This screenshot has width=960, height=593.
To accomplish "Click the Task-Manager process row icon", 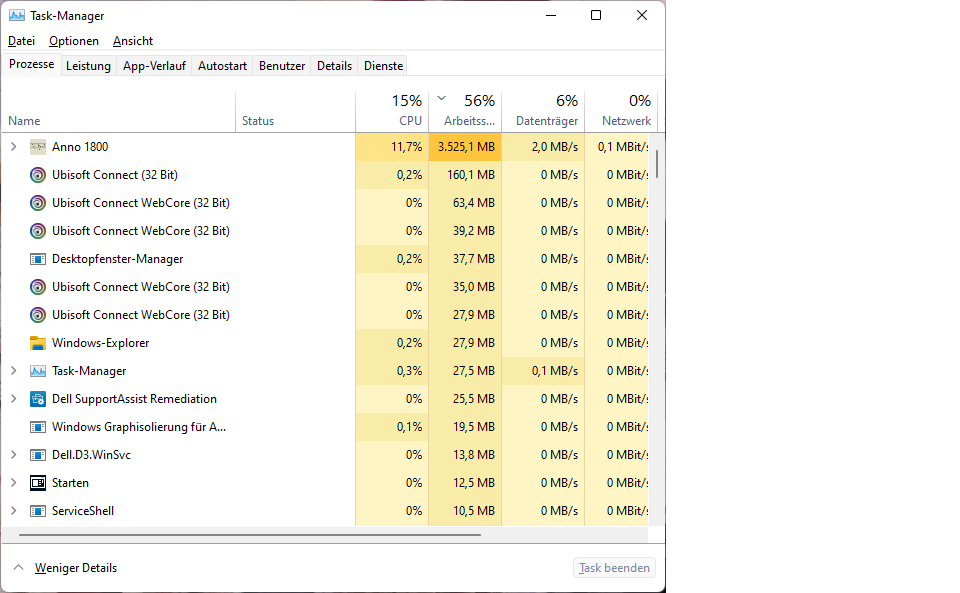I will [38, 371].
